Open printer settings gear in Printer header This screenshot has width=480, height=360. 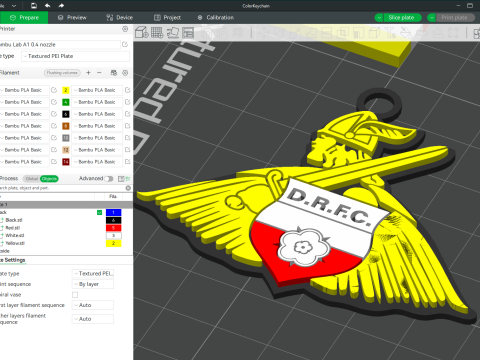pyautogui.click(x=125, y=29)
